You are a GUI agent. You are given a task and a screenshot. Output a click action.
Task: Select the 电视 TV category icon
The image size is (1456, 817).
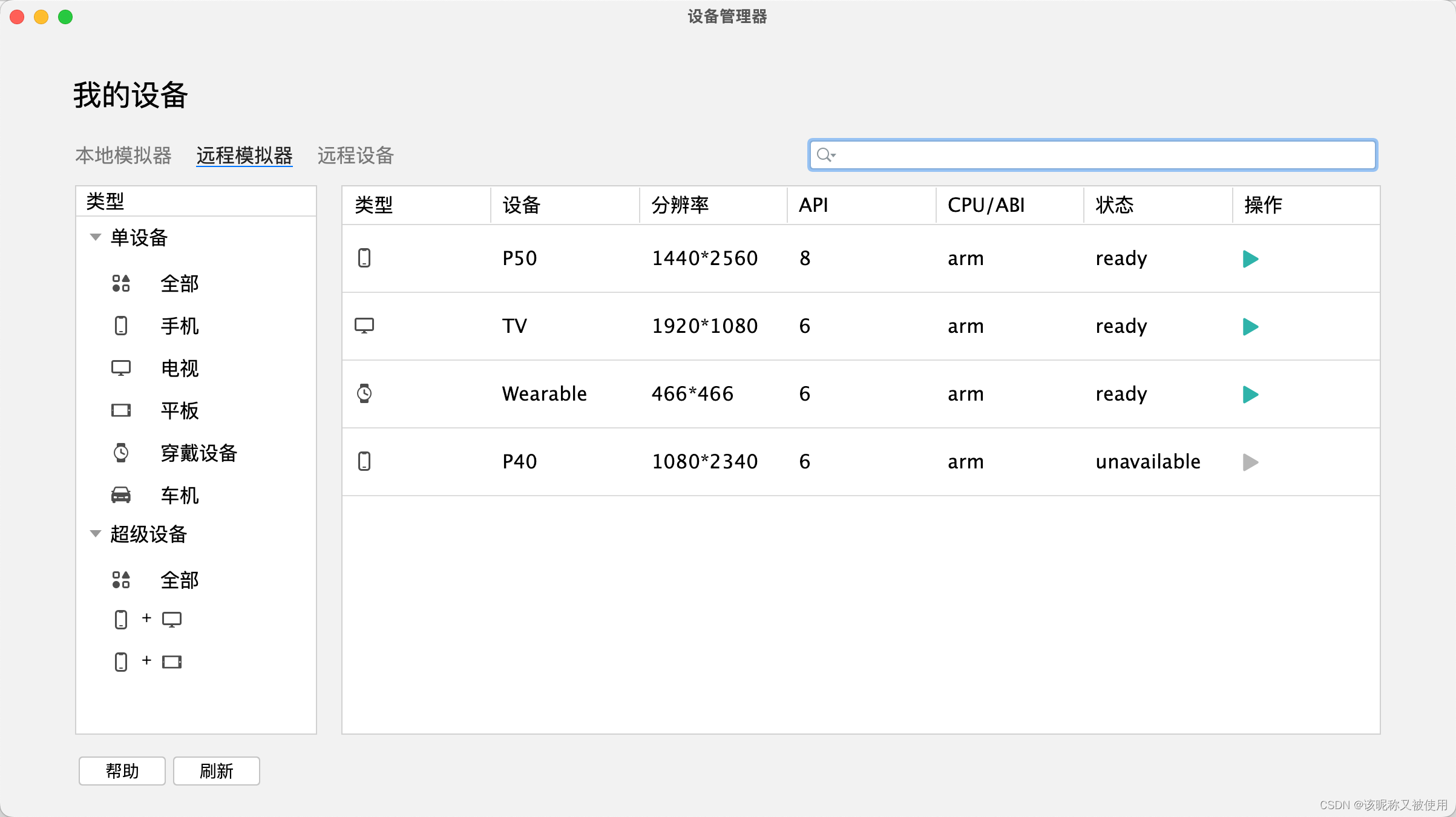click(121, 368)
